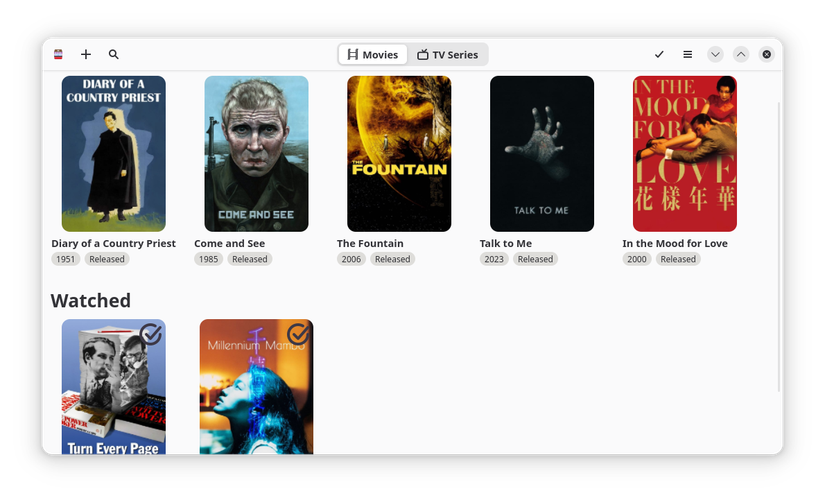This screenshot has width=825, height=501.
Task: Open The Fountain poster
Action: click(399, 154)
